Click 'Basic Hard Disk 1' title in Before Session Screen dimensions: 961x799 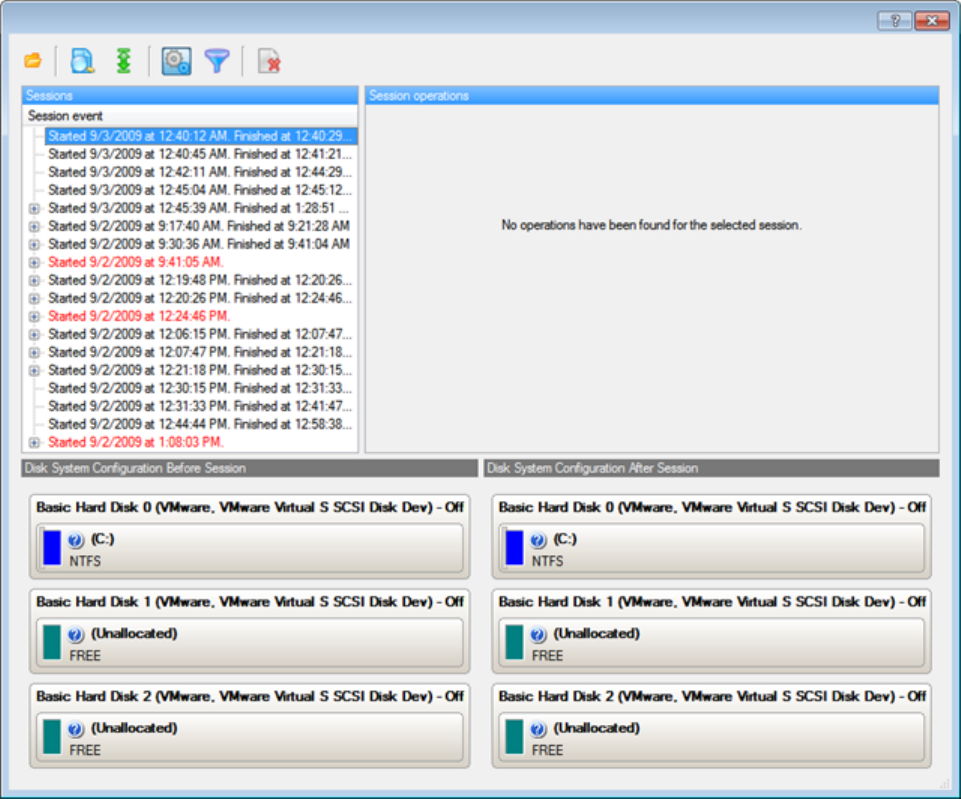pyautogui.click(x=249, y=602)
